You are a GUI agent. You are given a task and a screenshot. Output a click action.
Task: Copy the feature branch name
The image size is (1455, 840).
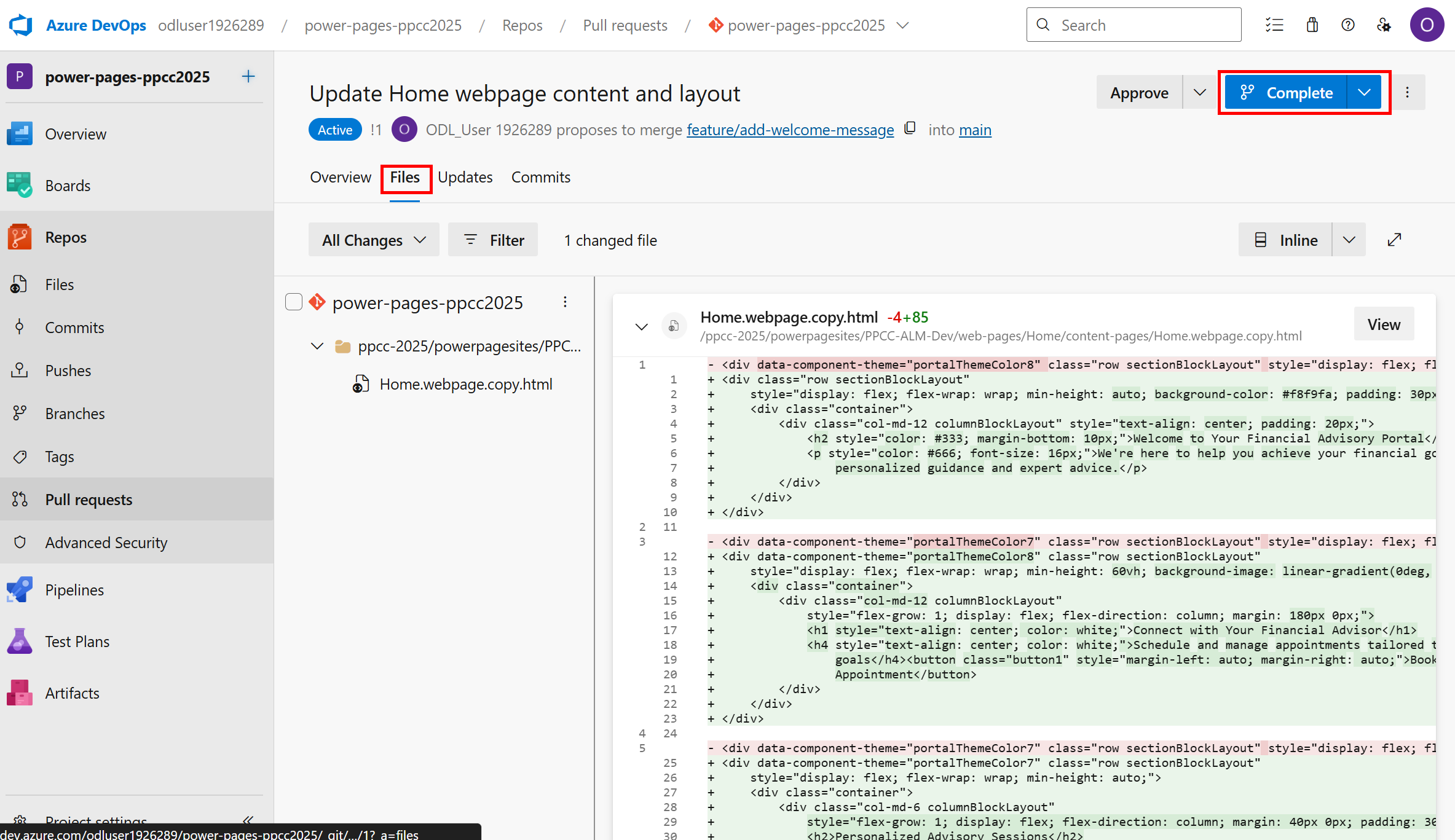click(x=910, y=128)
